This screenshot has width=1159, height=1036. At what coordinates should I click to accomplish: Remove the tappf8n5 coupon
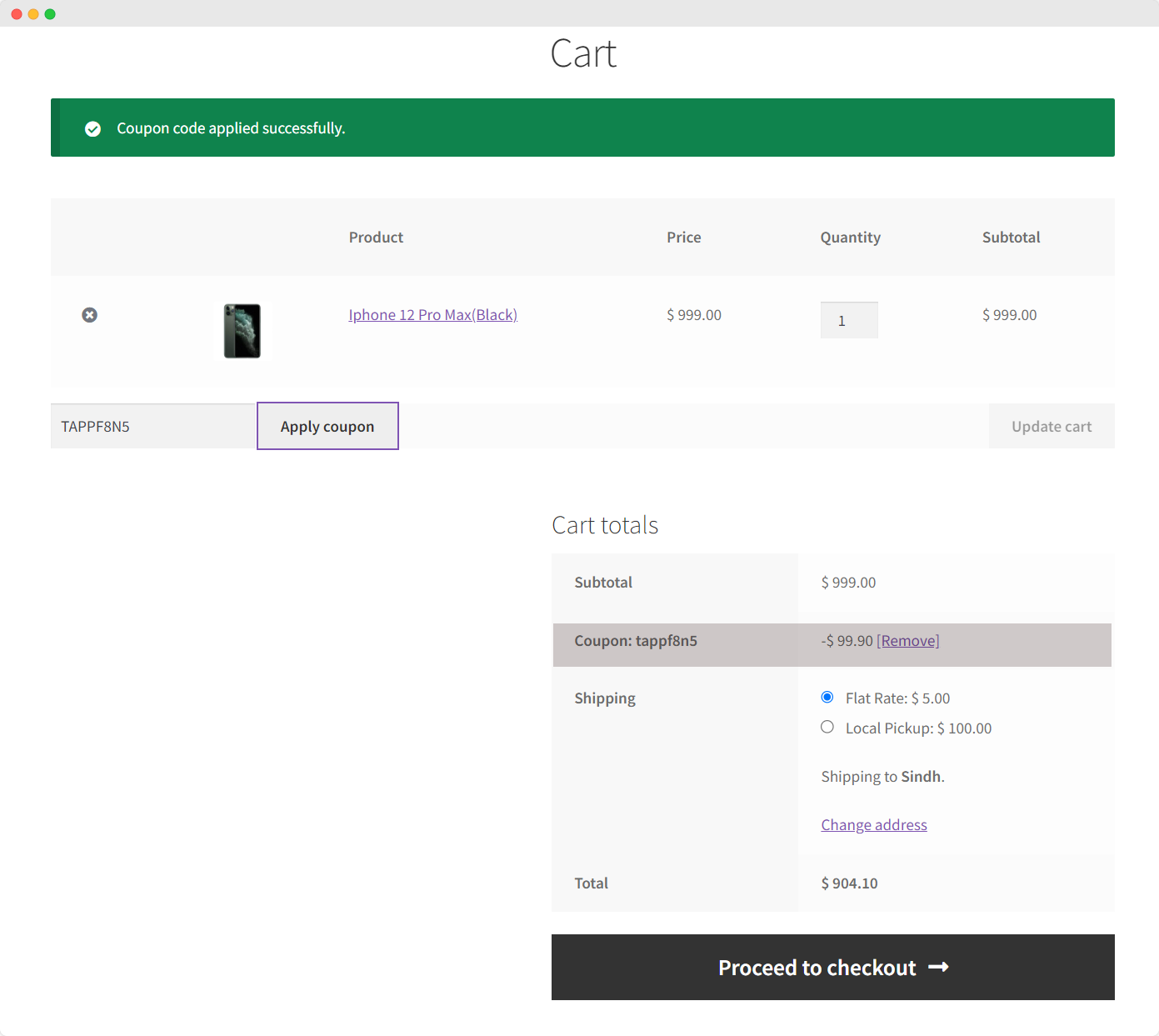click(907, 641)
